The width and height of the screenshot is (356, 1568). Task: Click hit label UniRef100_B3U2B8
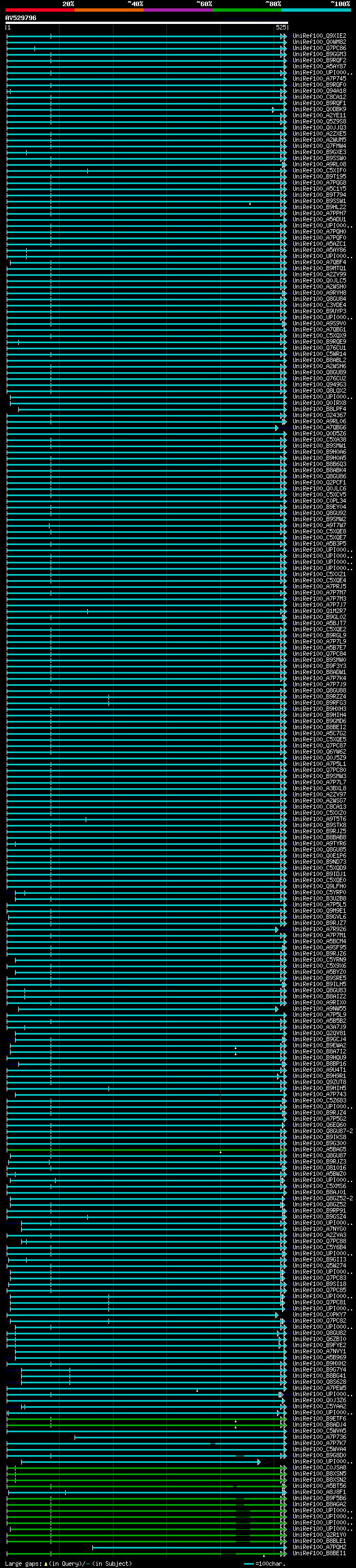click(319, 898)
